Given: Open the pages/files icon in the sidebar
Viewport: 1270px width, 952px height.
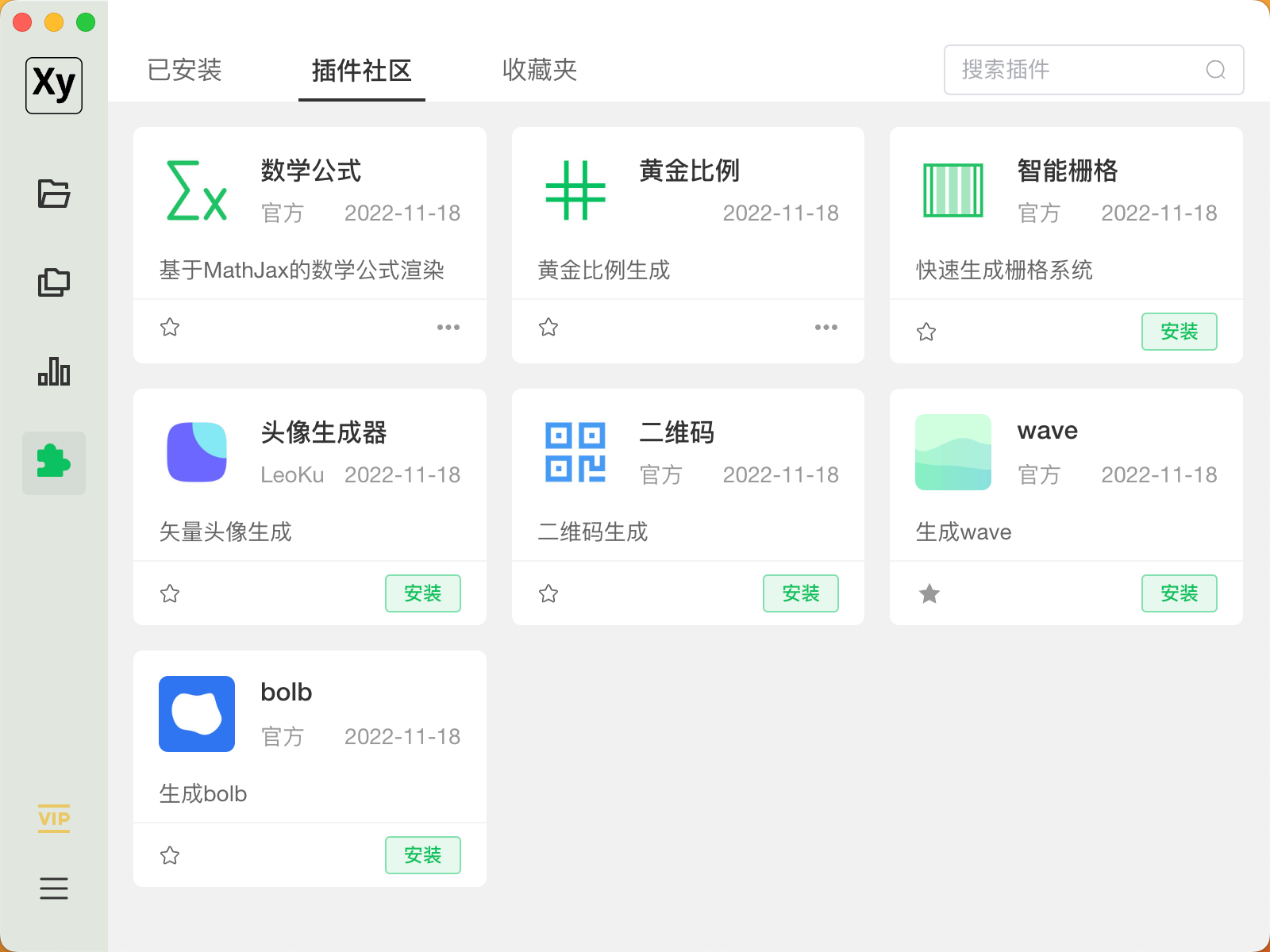Looking at the screenshot, I should [53, 282].
